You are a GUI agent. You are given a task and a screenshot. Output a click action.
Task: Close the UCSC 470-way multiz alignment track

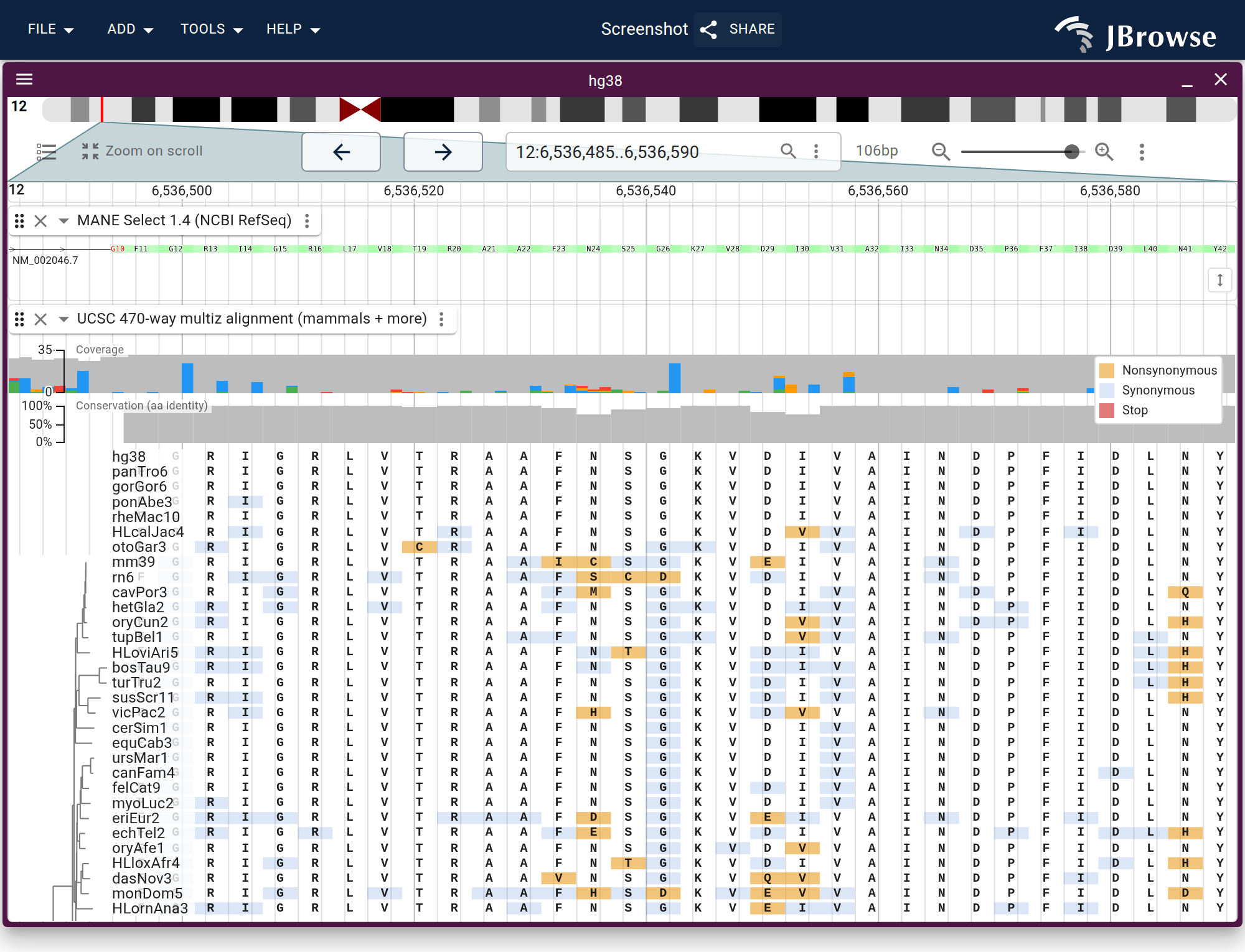tap(40, 319)
